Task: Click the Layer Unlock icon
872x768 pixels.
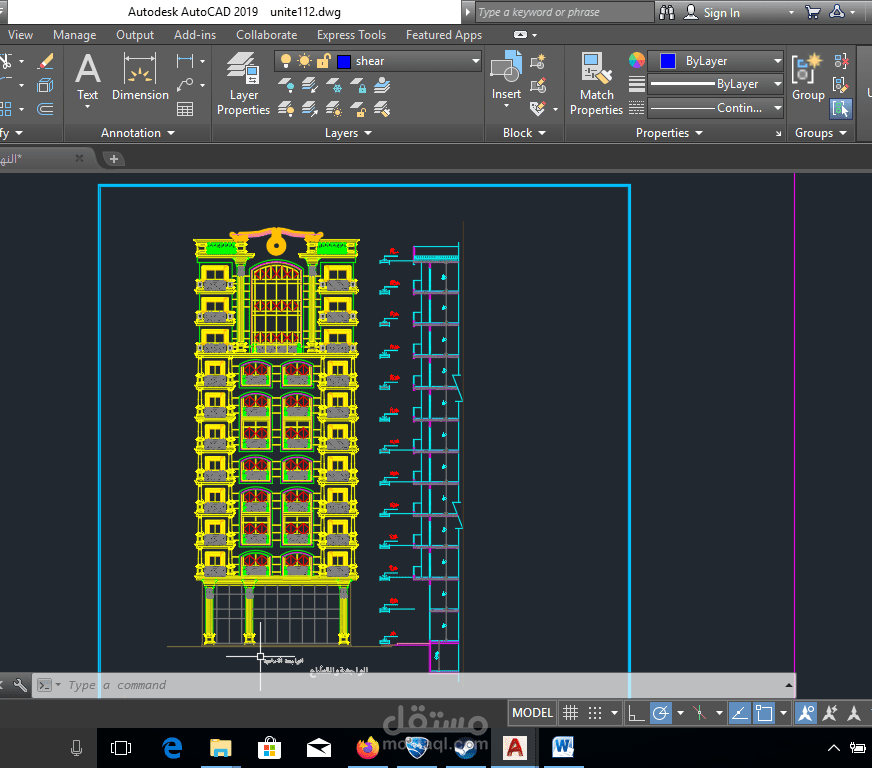Action: [358, 109]
